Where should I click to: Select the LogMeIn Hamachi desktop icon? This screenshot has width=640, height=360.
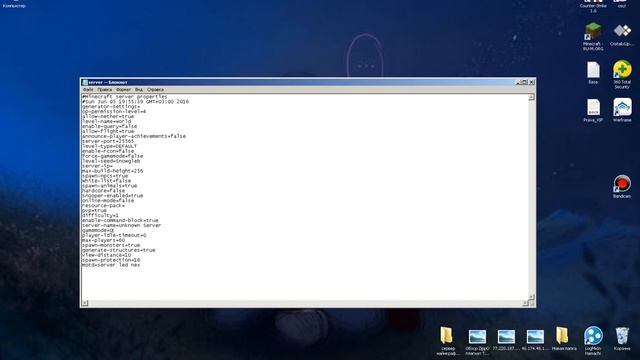[593, 340]
